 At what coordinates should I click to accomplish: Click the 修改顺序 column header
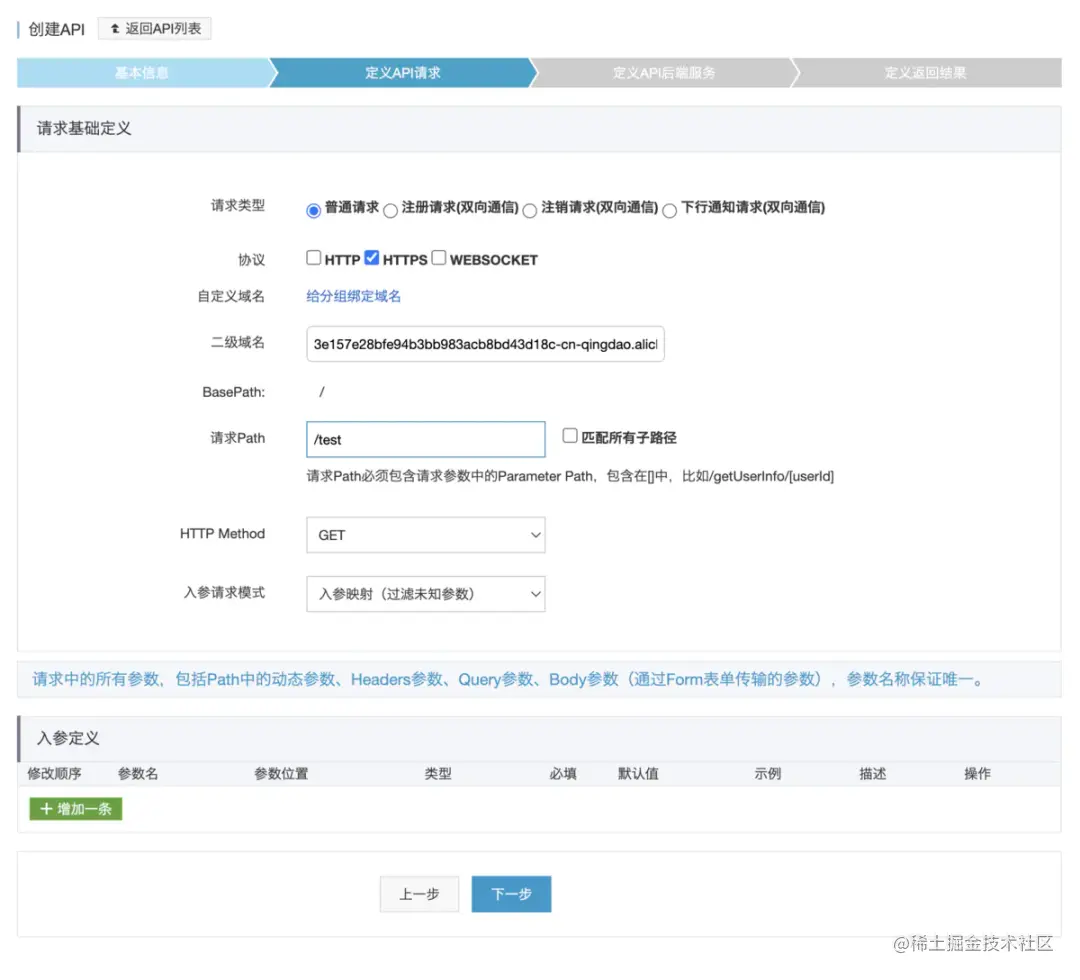pyautogui.click(x=54, y=773)
